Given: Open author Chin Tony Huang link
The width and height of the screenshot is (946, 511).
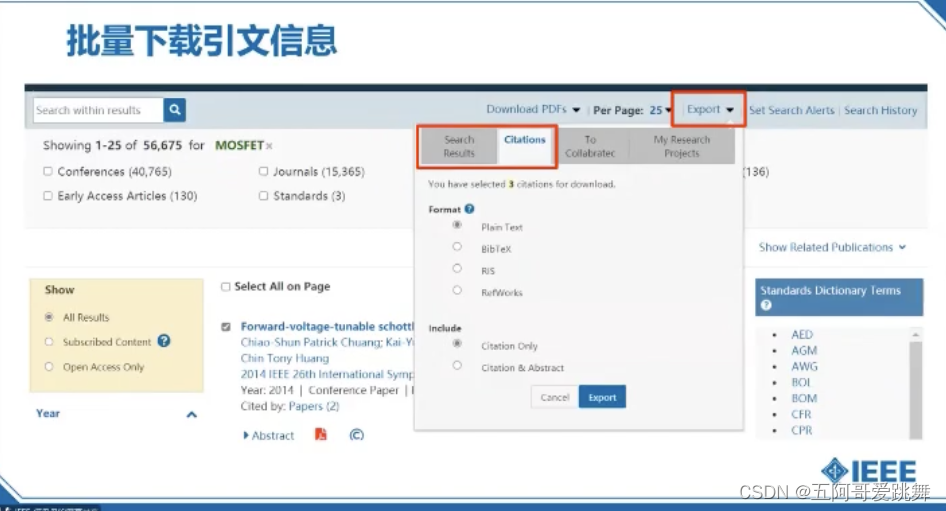Looking at the screenshot, I should (285, 358).
